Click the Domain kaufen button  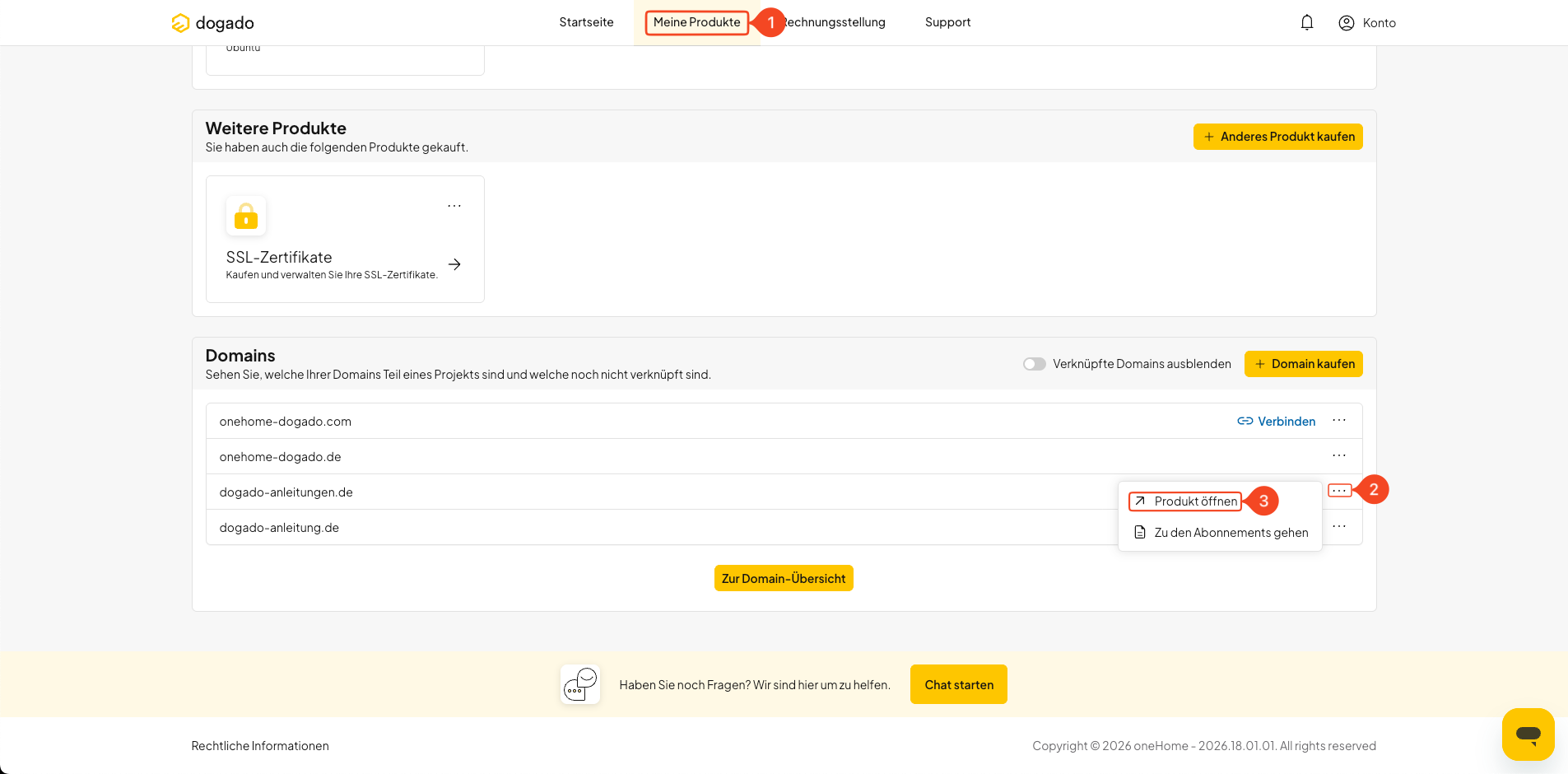[x=1304, y=364]
